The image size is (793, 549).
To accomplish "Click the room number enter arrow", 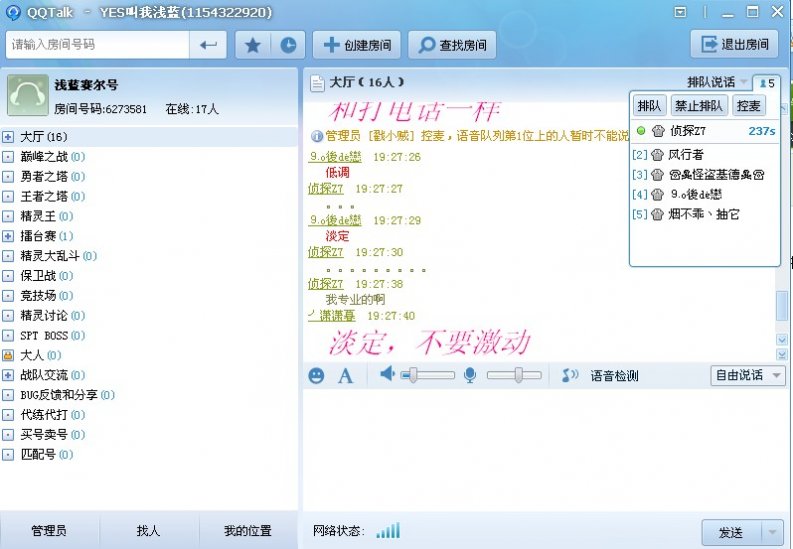I will tap(208, 45).
